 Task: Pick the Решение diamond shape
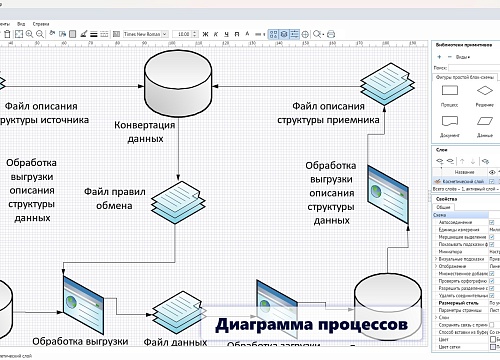point(484,90)
